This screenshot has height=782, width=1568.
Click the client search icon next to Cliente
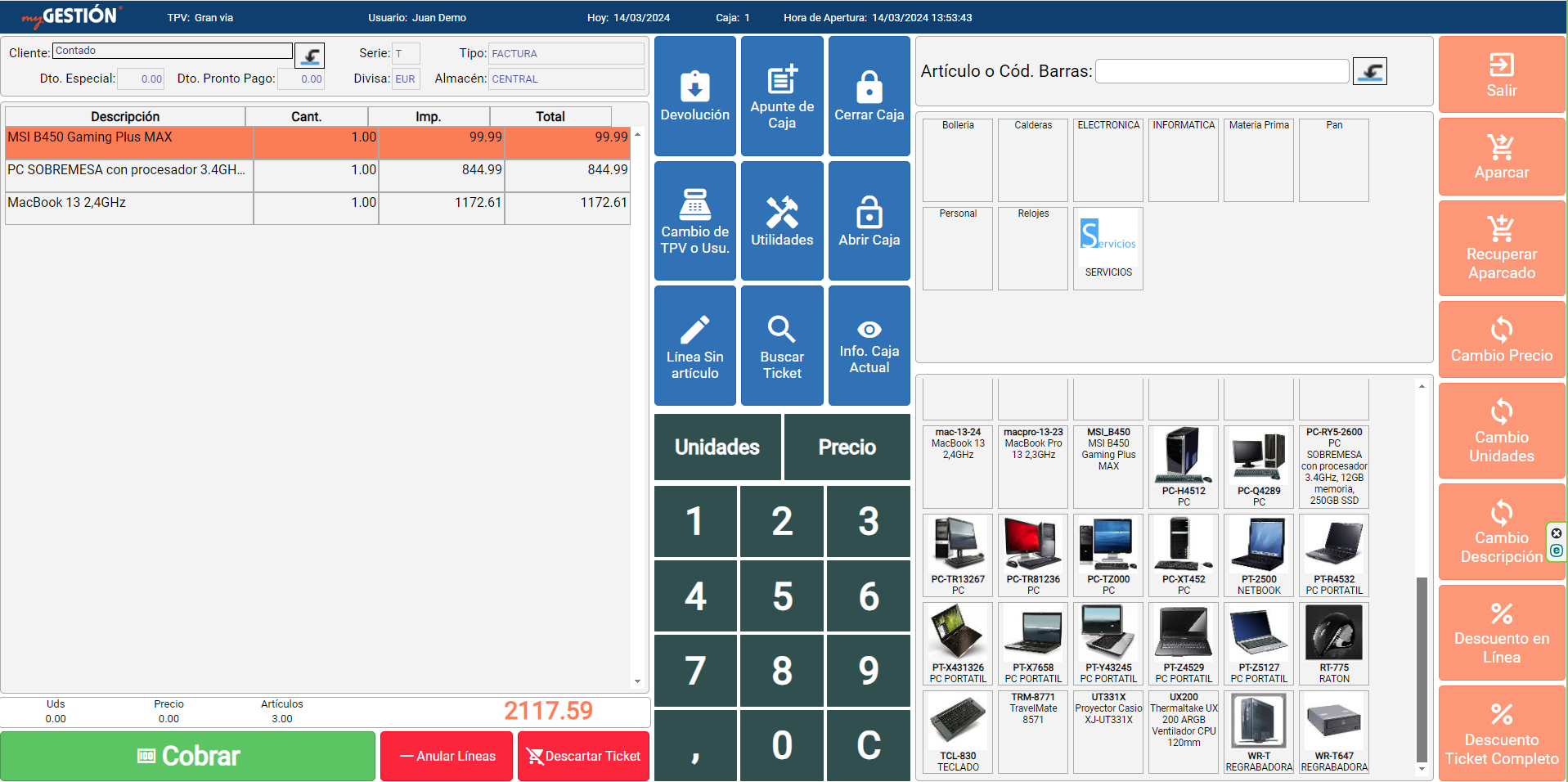310,56
